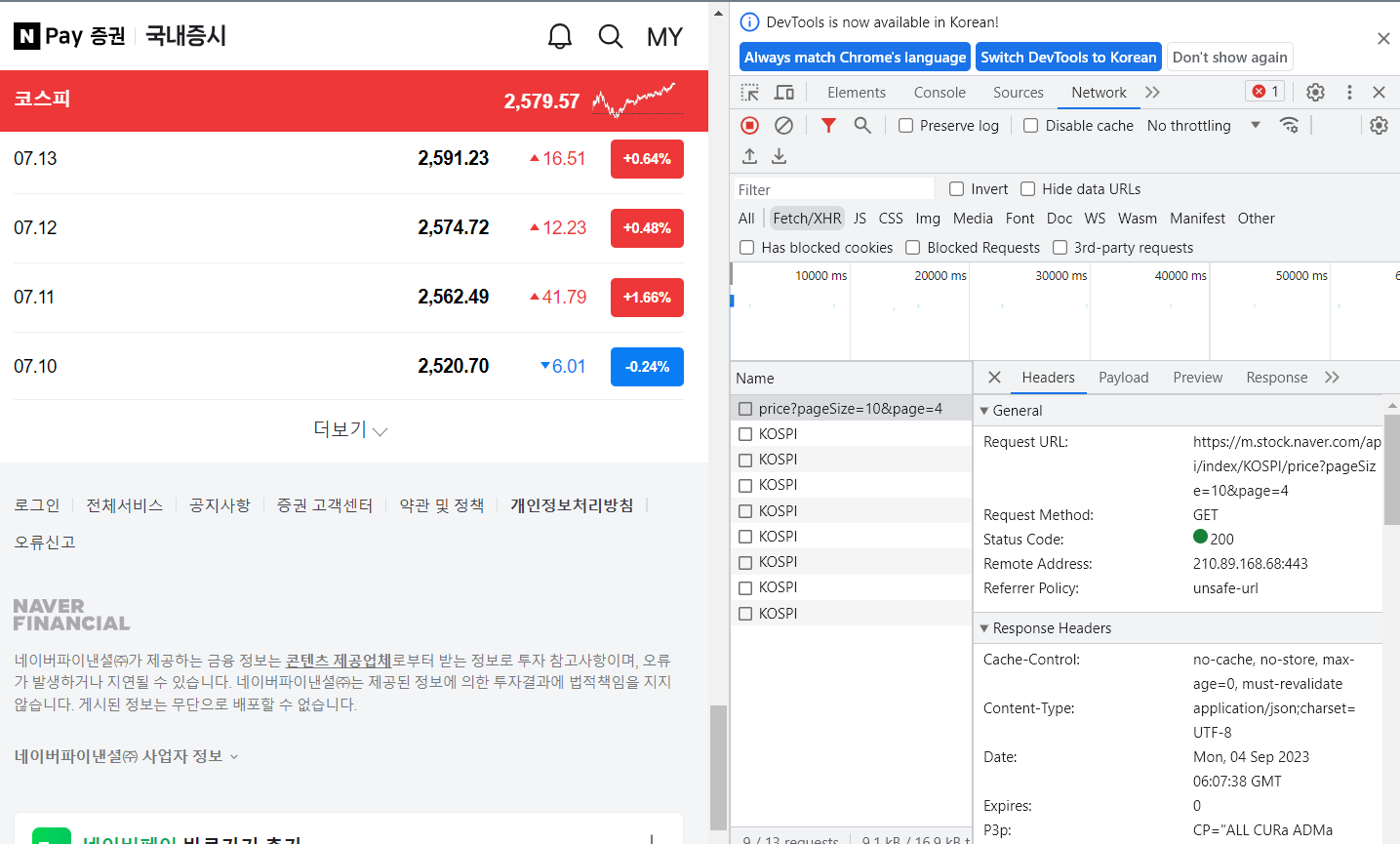Export HAR download icon
This screenshot has width=1400, height=844.
(779, 156)
